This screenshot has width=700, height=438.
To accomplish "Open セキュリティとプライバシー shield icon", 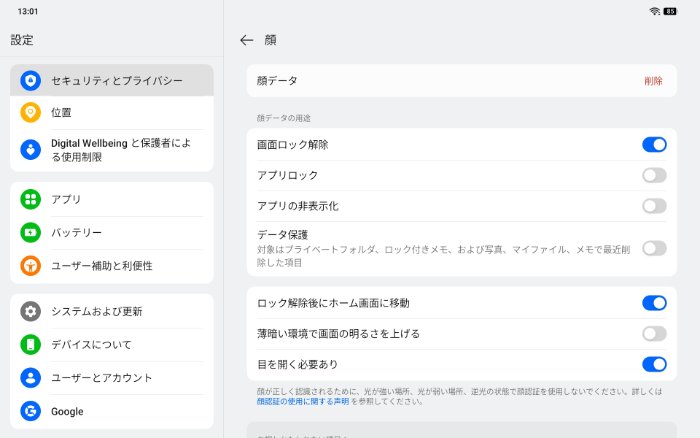I will pyautogui.click(x=30, y=80).
